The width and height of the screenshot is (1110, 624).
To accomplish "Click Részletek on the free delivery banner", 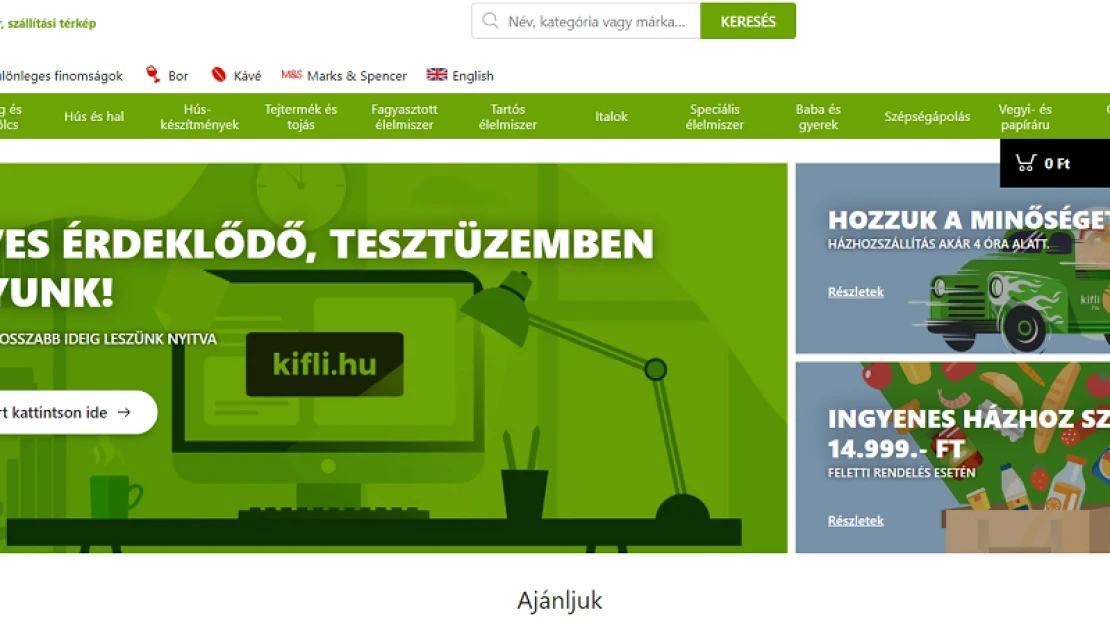I will coord(856,521).
